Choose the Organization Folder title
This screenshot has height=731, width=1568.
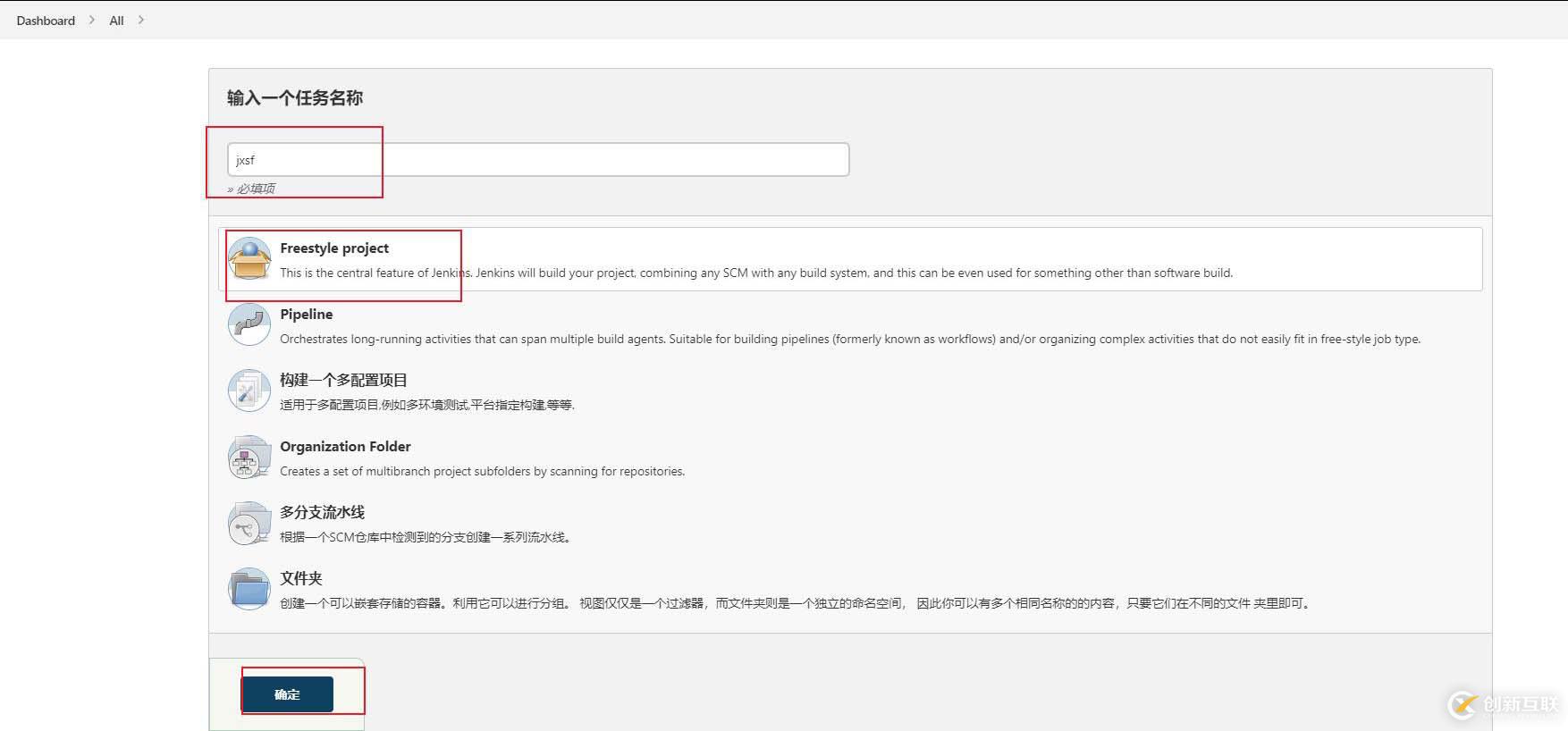[345, 447]
